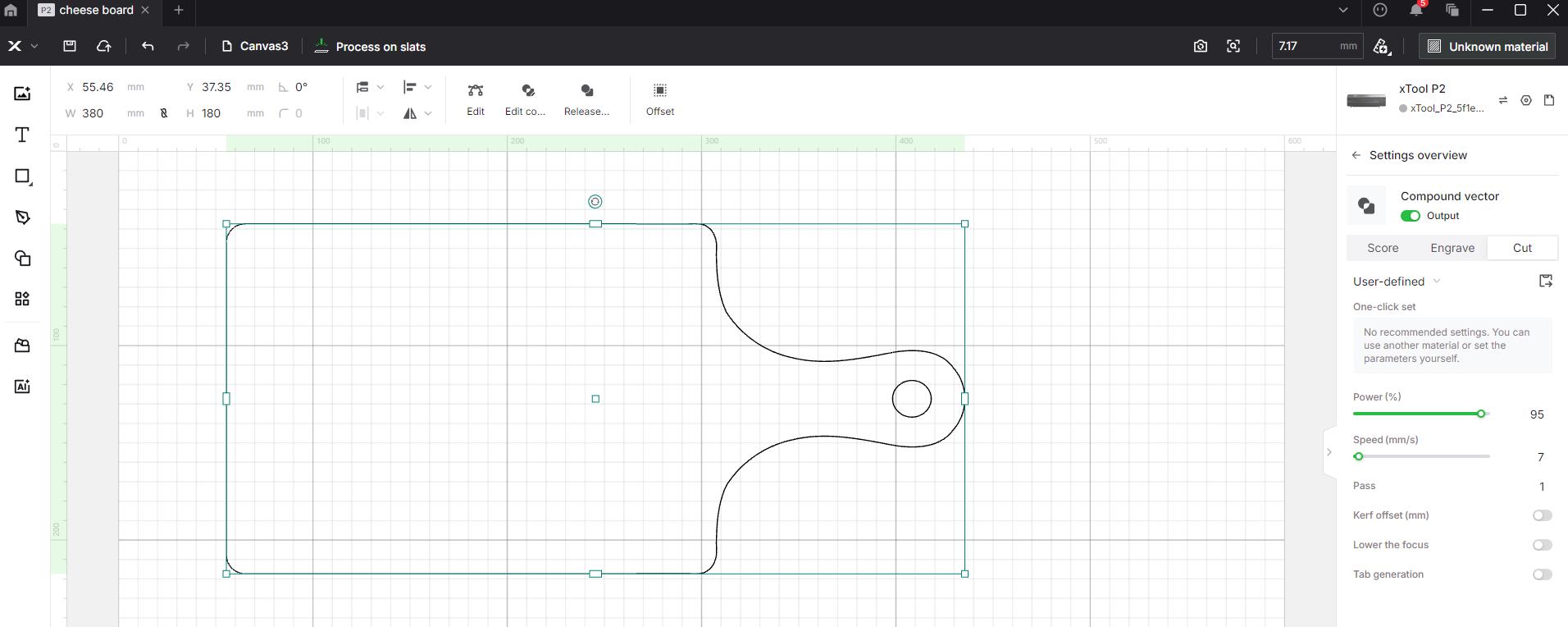Click the Save file icon
Image resolution: width=1568 pixels, height=627 pixels.
pos(70,47)
